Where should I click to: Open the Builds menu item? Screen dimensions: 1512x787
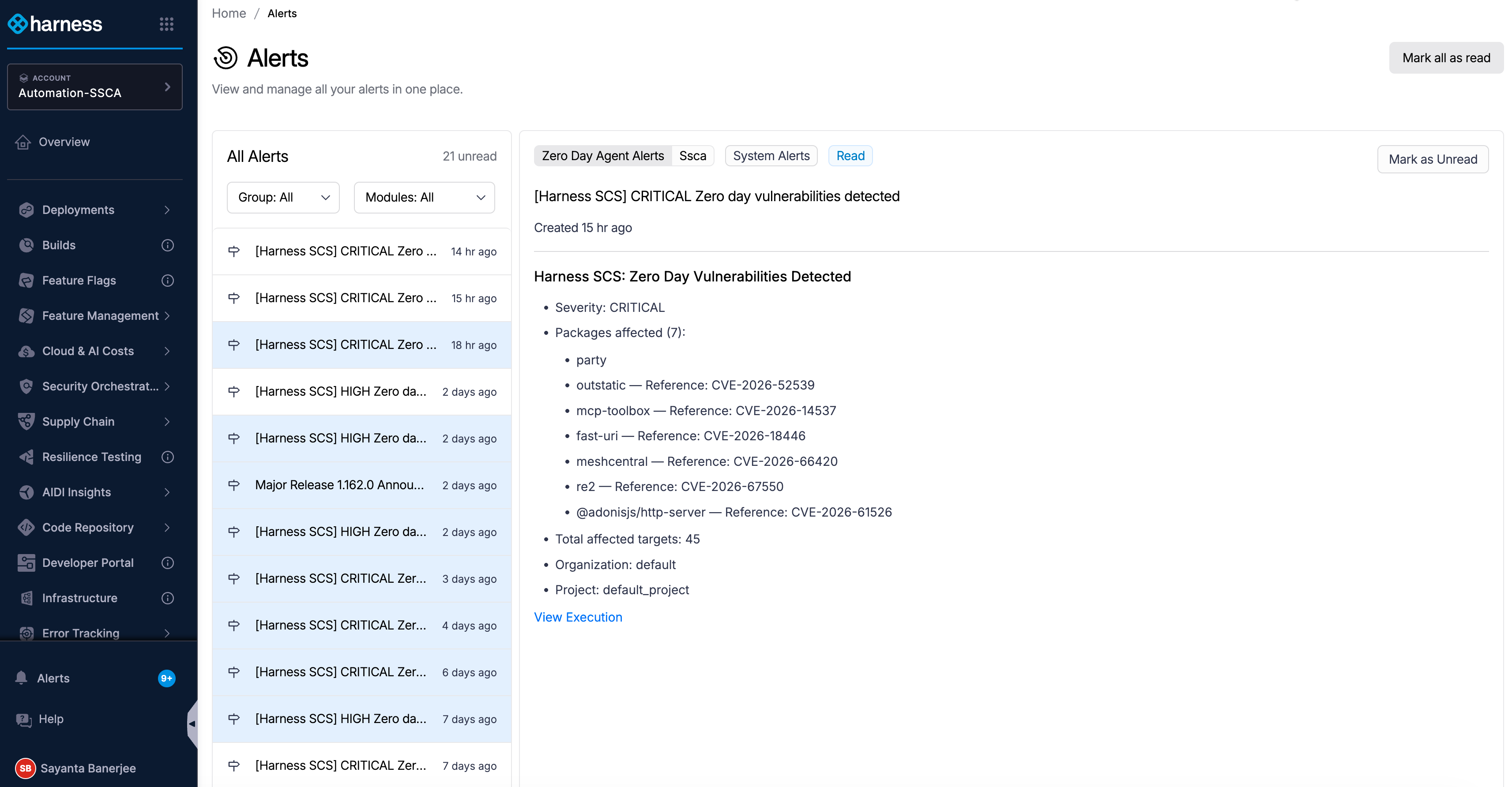94,245
